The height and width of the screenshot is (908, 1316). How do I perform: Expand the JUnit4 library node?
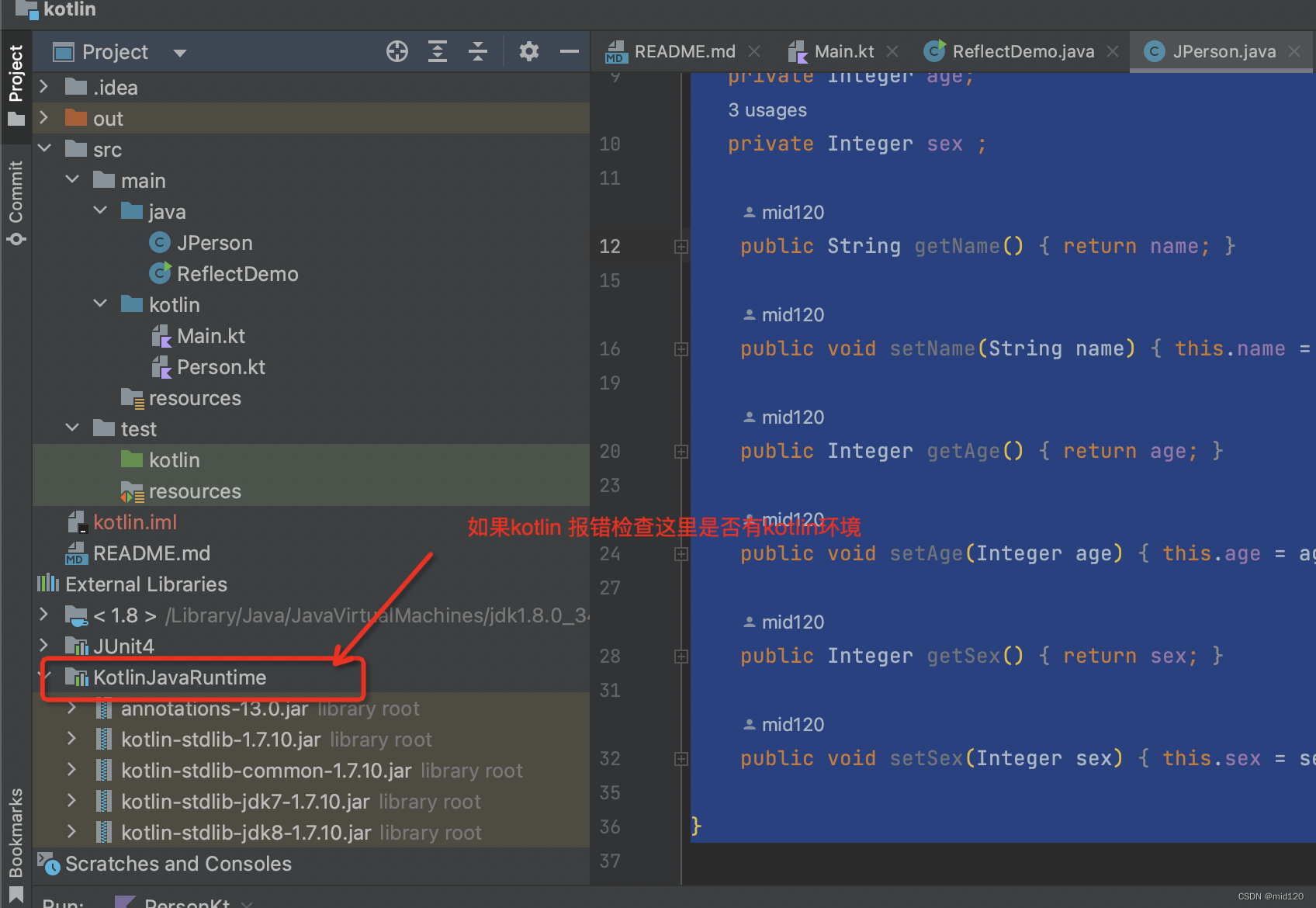pos(44,646)
